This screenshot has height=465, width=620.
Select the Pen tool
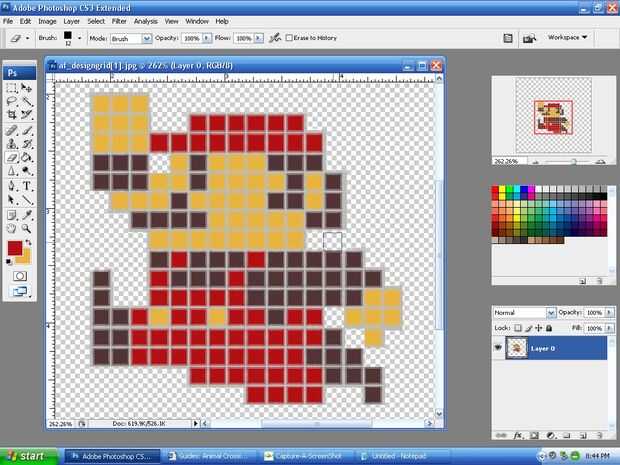point(12,186)
